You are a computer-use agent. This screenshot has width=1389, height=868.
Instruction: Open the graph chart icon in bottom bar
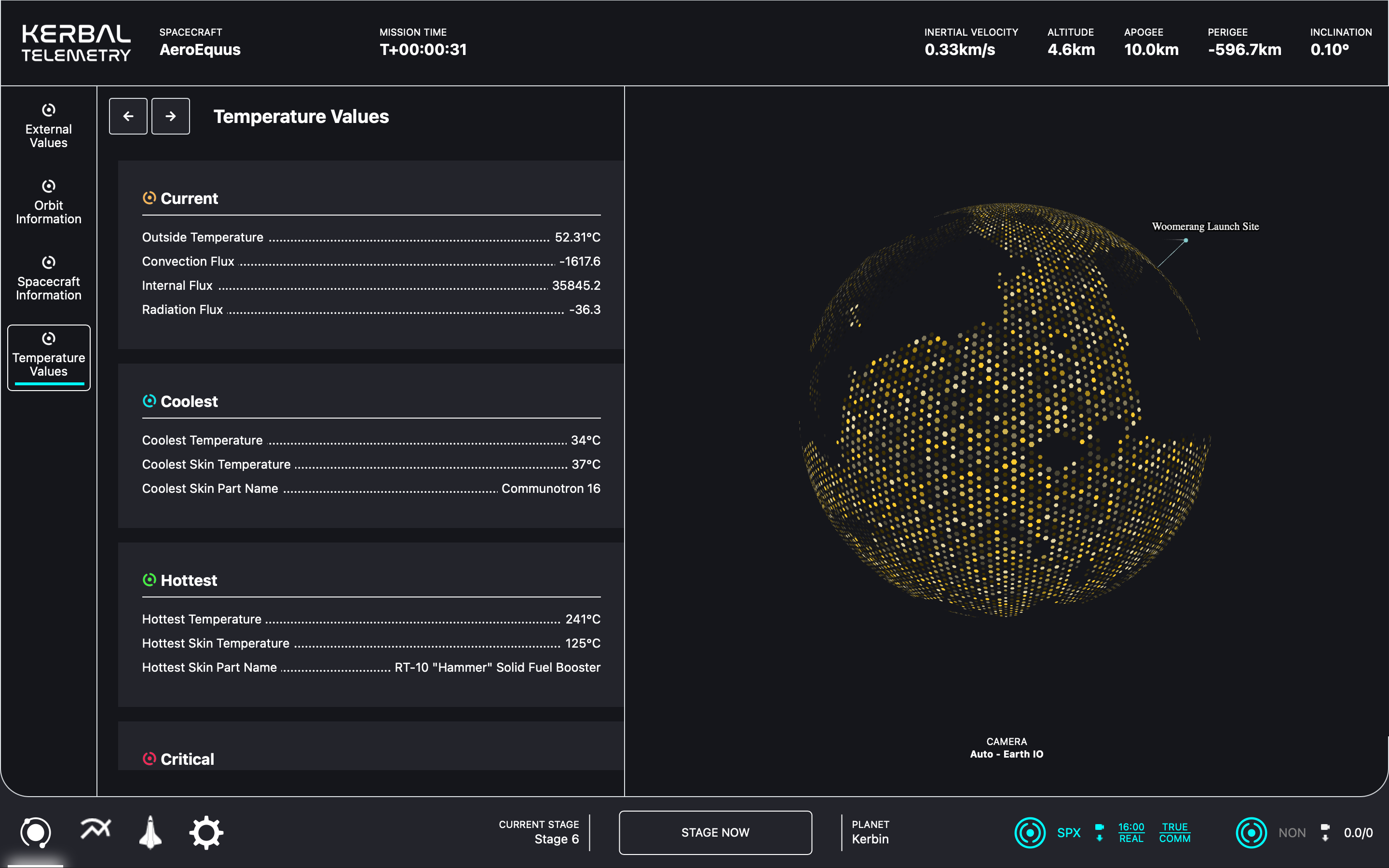(x=95, y=829)
